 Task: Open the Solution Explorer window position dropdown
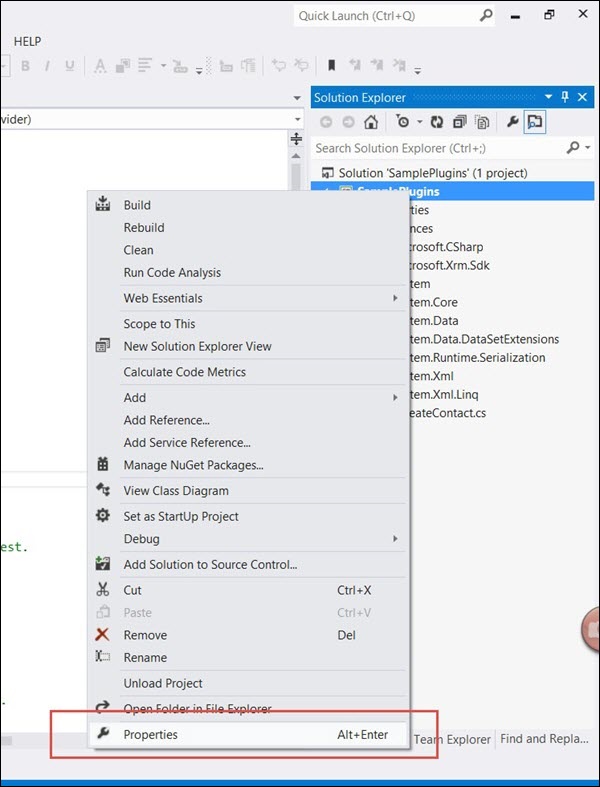(x=548, y=97)
